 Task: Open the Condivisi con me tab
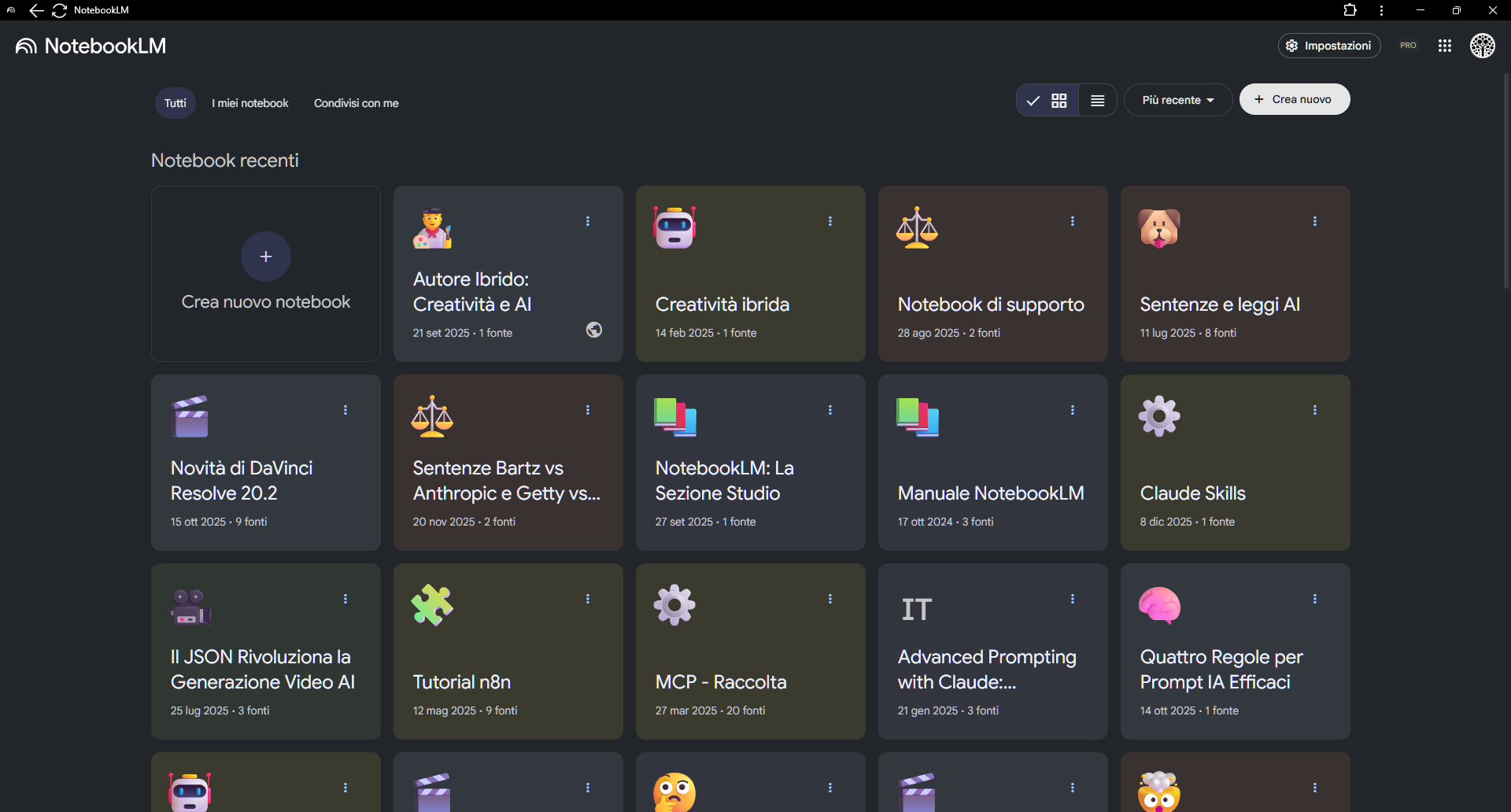356,103
